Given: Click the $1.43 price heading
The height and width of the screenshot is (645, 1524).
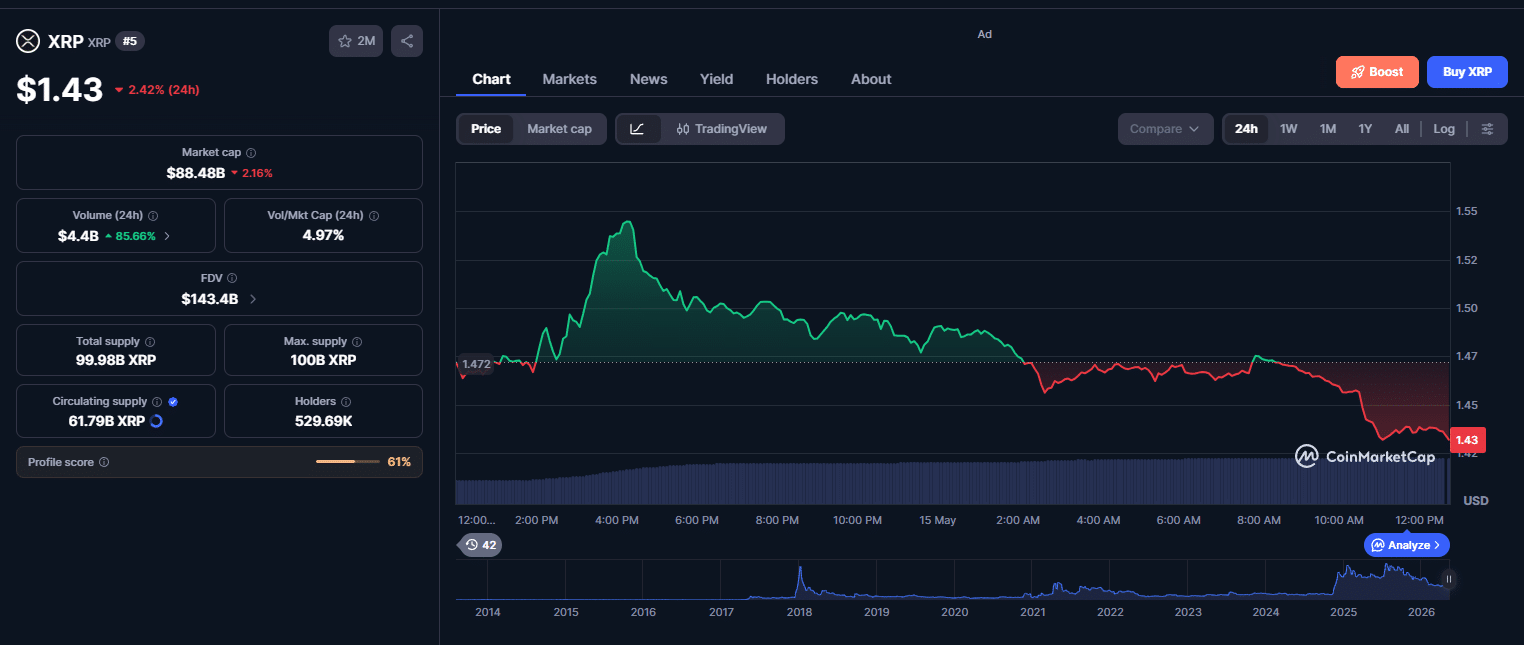Looking at the screenshot, I should (x=60, y=89).
